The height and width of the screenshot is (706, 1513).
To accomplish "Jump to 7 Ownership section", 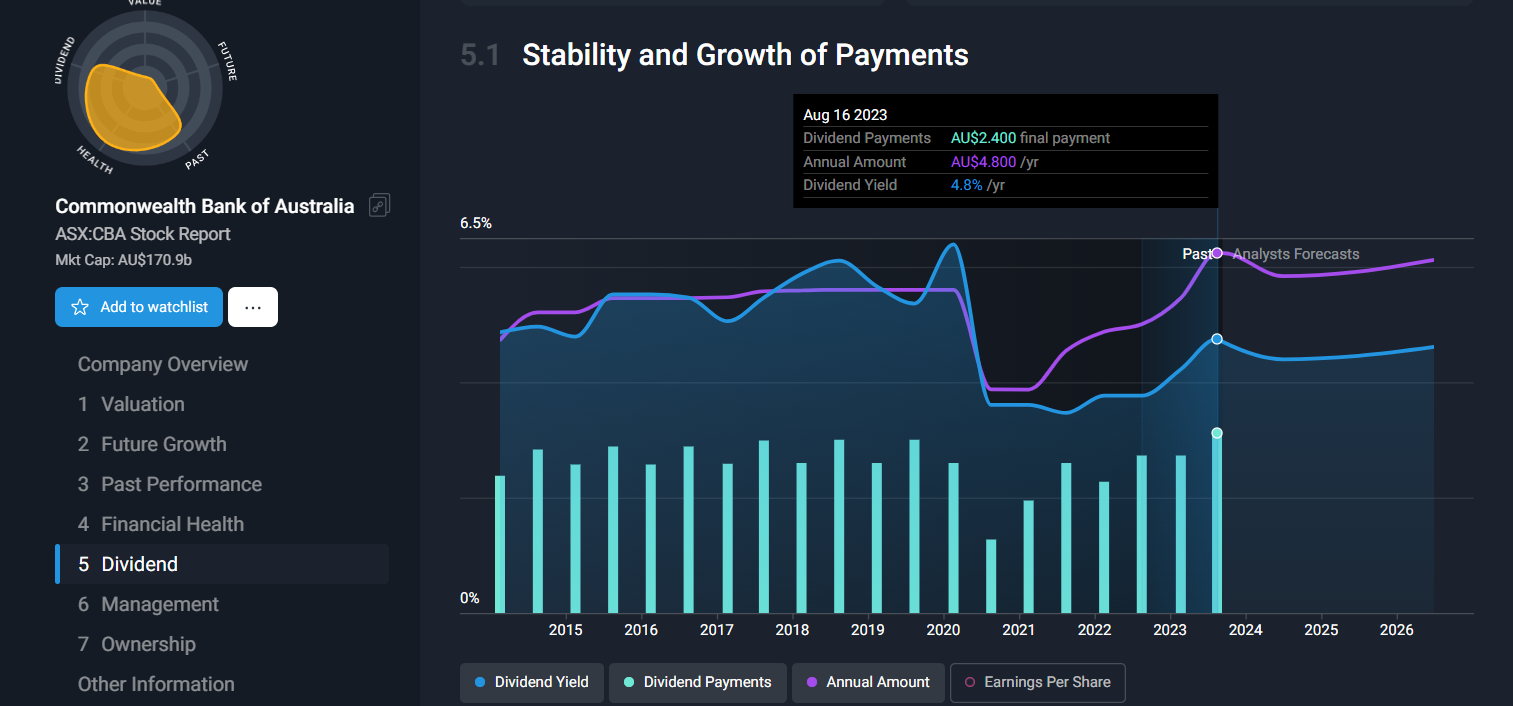I will (x=137, y=644).
